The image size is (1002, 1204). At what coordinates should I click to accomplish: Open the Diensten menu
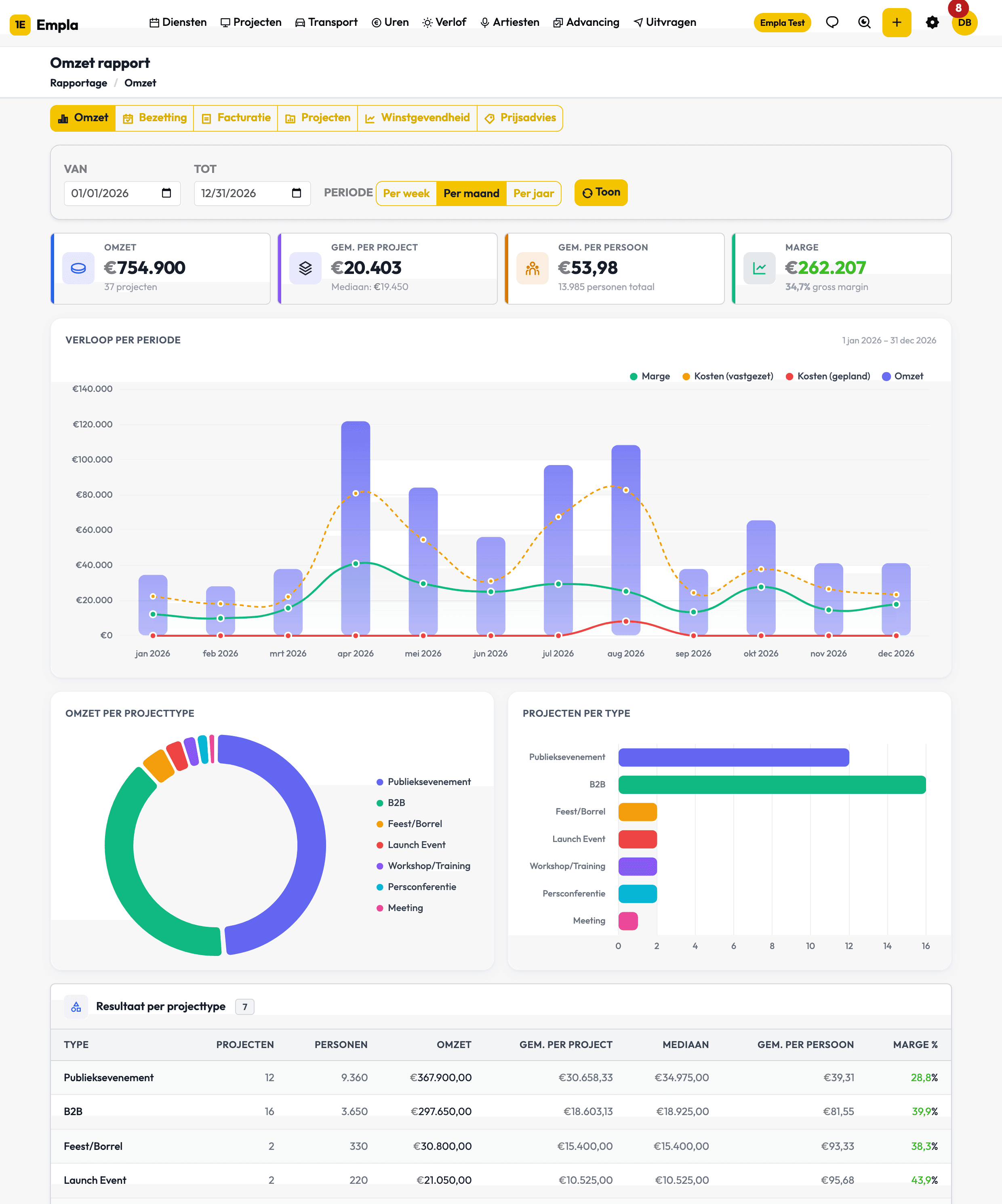click(178, 22)
